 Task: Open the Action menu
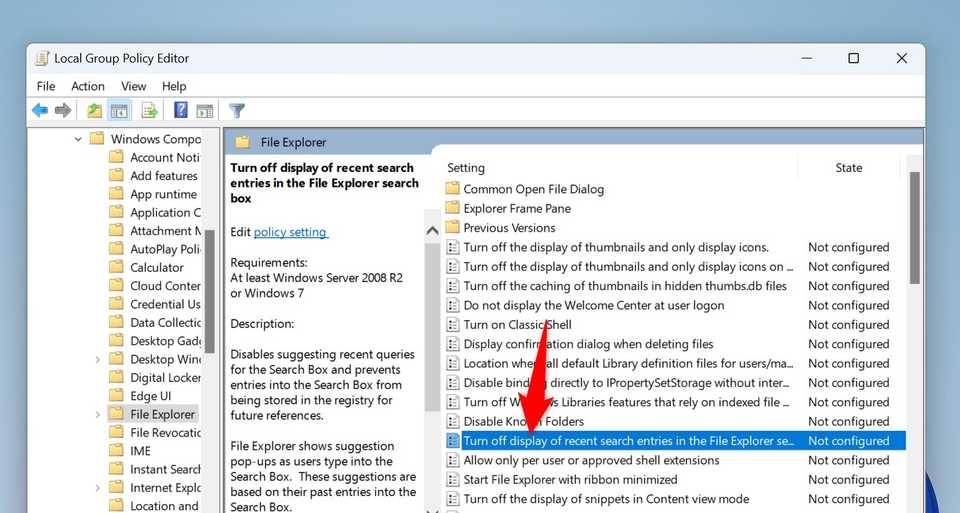click(x=87, y=86)
